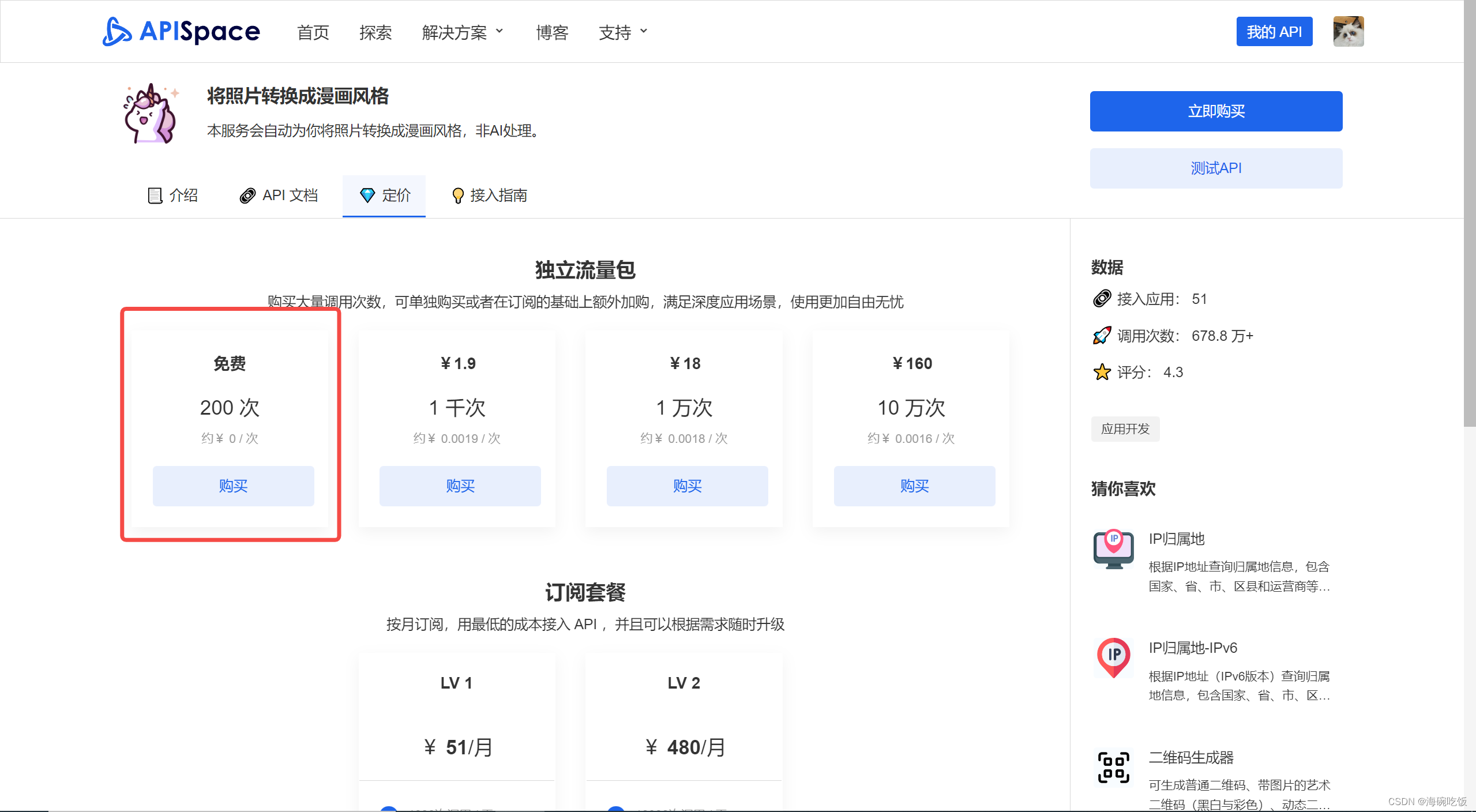Open the IP归属地-IPv6 pin icon

[1113, 657]
